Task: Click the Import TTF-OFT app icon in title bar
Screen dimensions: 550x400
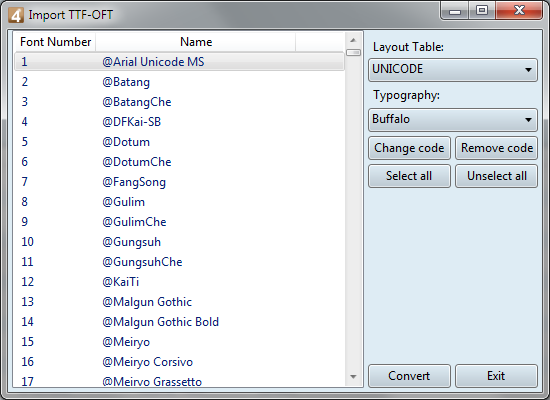Action: click(x=16, y=15)
